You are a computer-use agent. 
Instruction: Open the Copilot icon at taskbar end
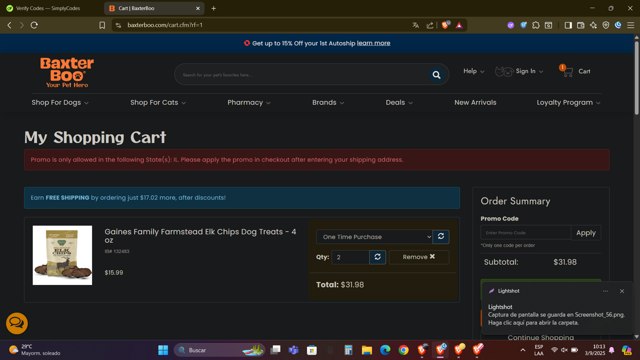tap(627, 350)
